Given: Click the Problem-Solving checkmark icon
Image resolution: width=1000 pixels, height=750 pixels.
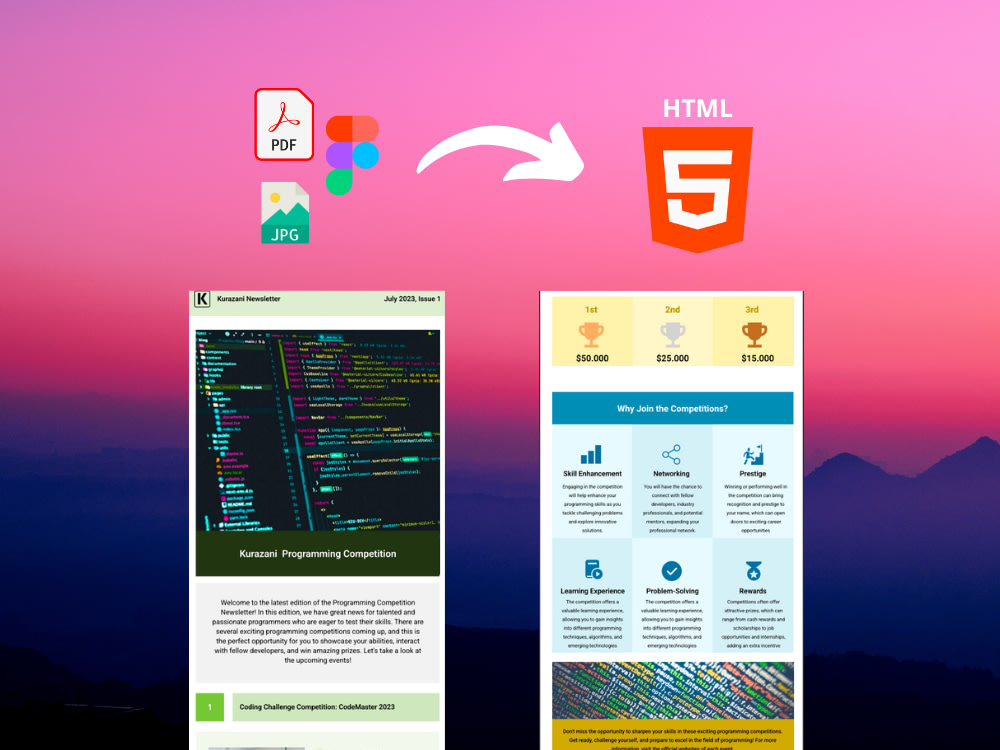Looking at the screenshot, I should point(672,571).
